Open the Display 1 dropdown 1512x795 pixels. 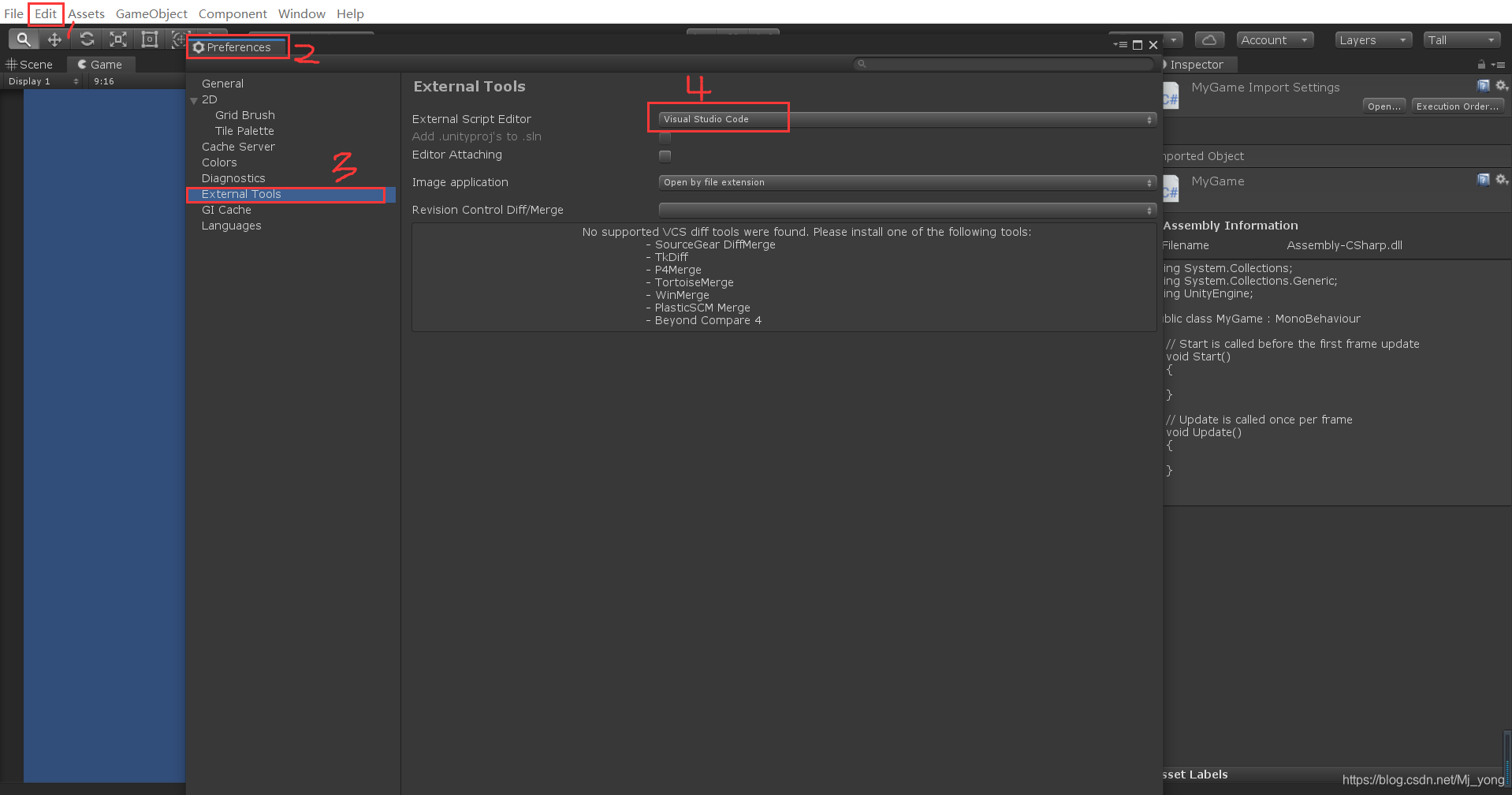tap(43, 81)
